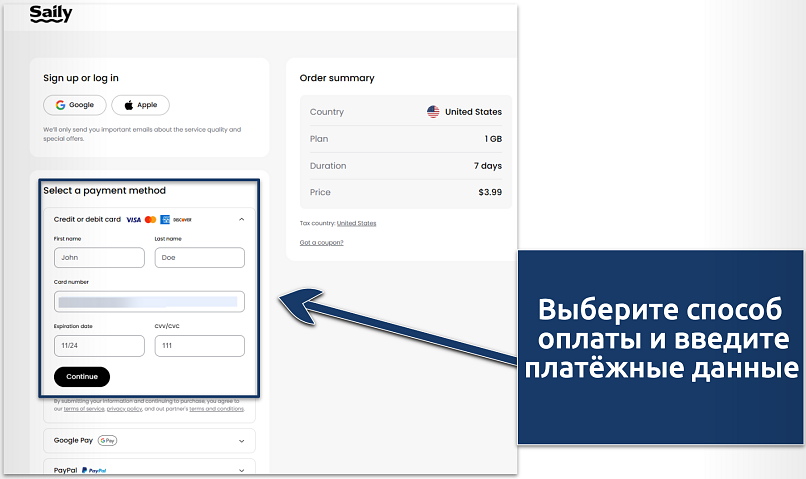Click the American Express card icon
Image resolution: width=806 pixels, height=479 pixels.
pyautogui.click(x=164, y=219)
